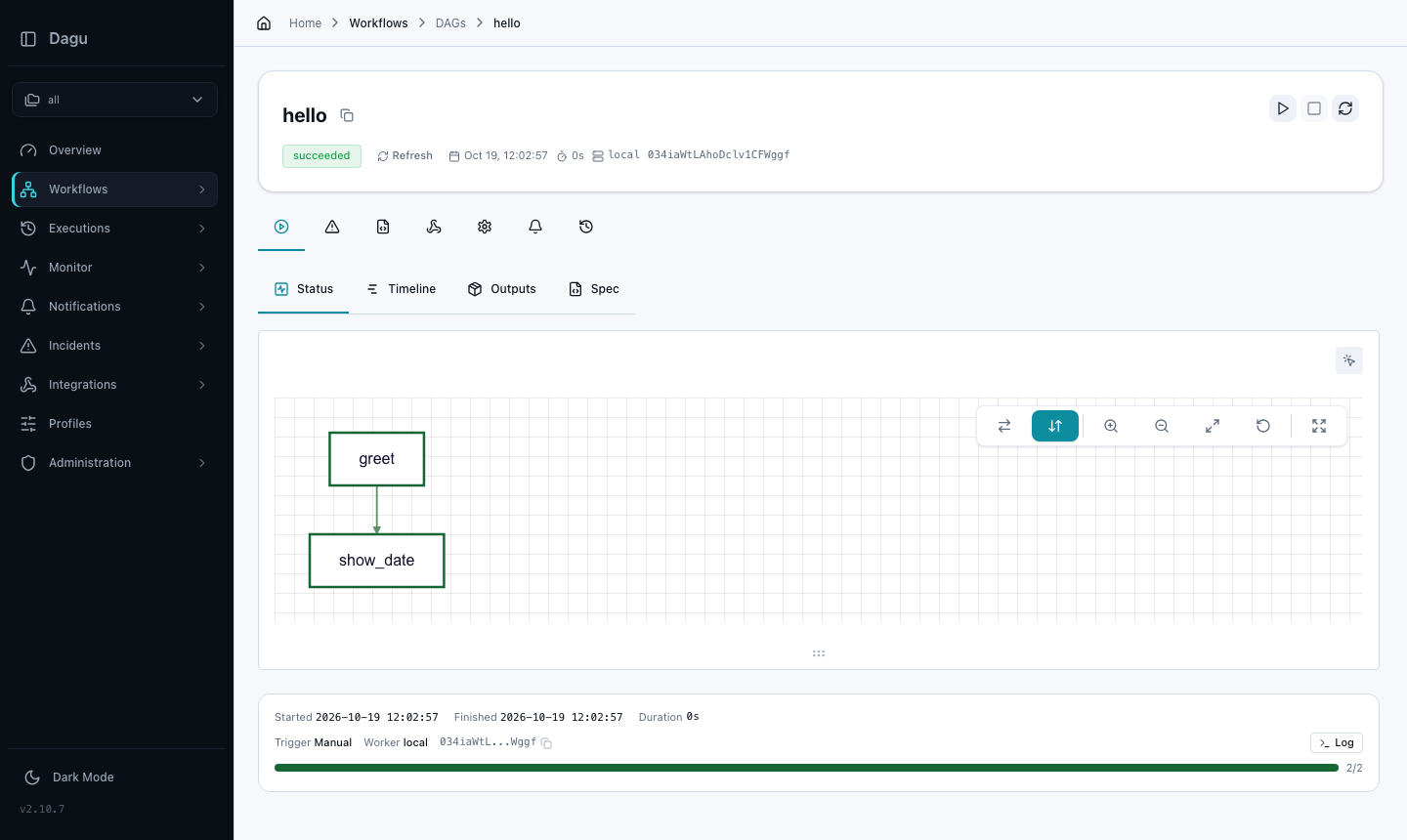Go to Overview in sidebar

click(x=114, y=150)
